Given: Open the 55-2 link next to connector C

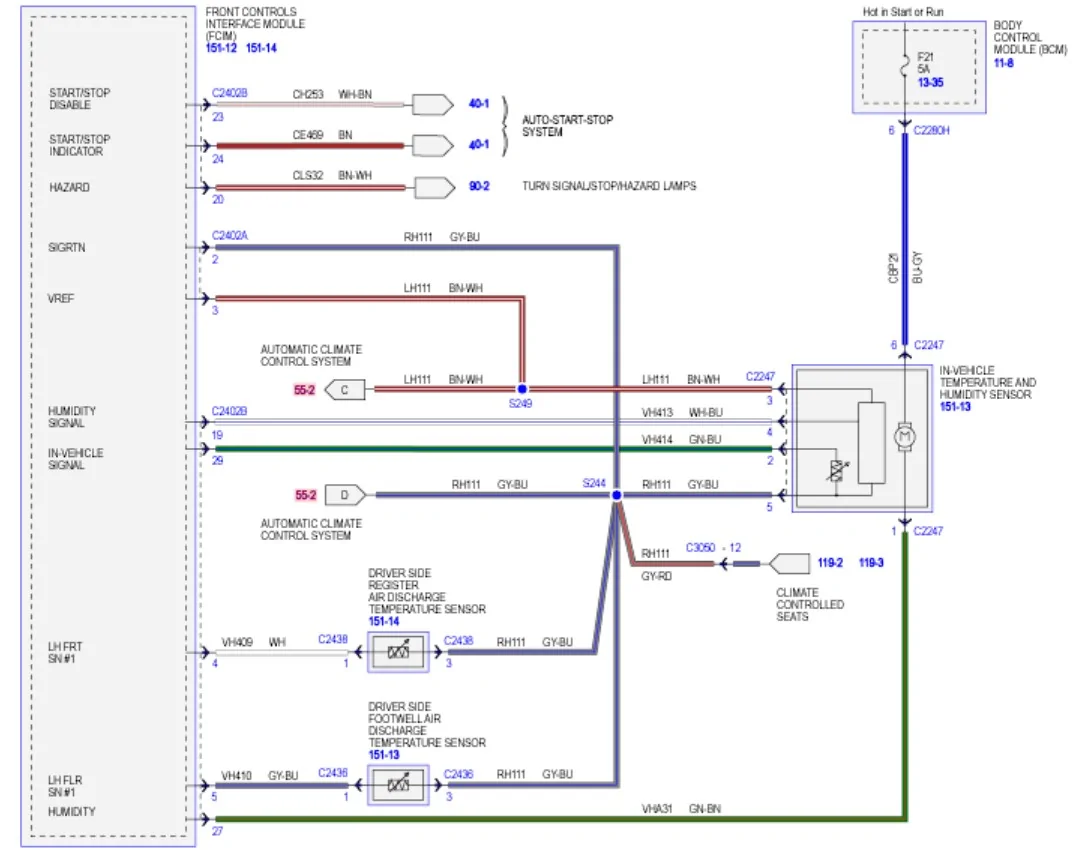Looking at the screenshot, I should pos(304,390).
